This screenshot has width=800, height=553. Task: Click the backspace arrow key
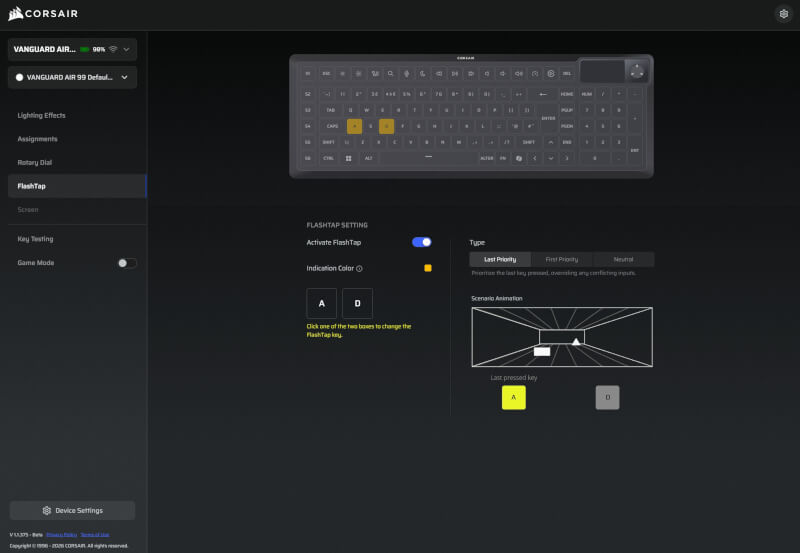[x=543, y=94]
